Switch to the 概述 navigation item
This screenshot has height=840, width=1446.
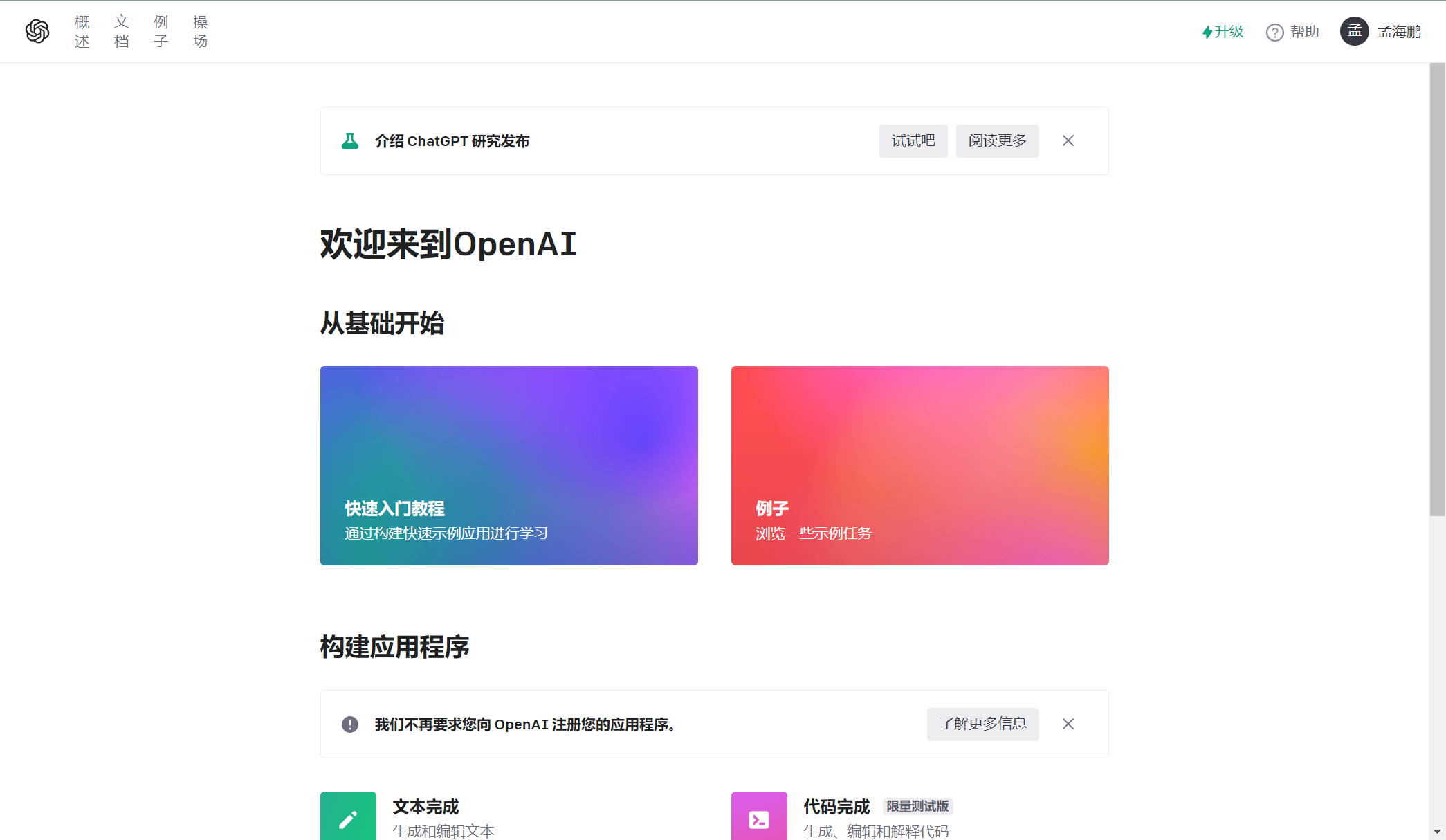pos(81,31)
